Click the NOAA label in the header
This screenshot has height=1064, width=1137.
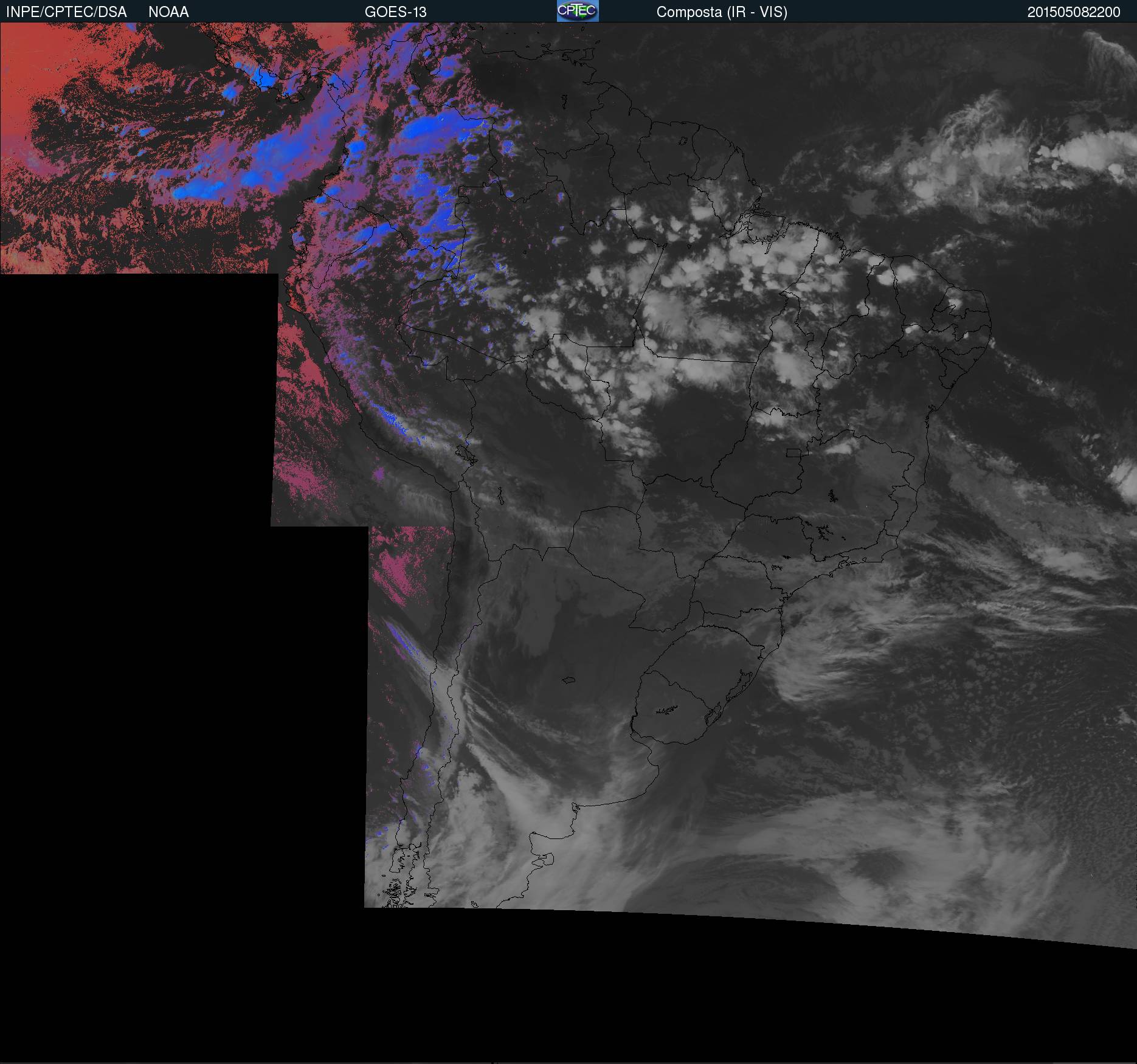coord(168,12)
